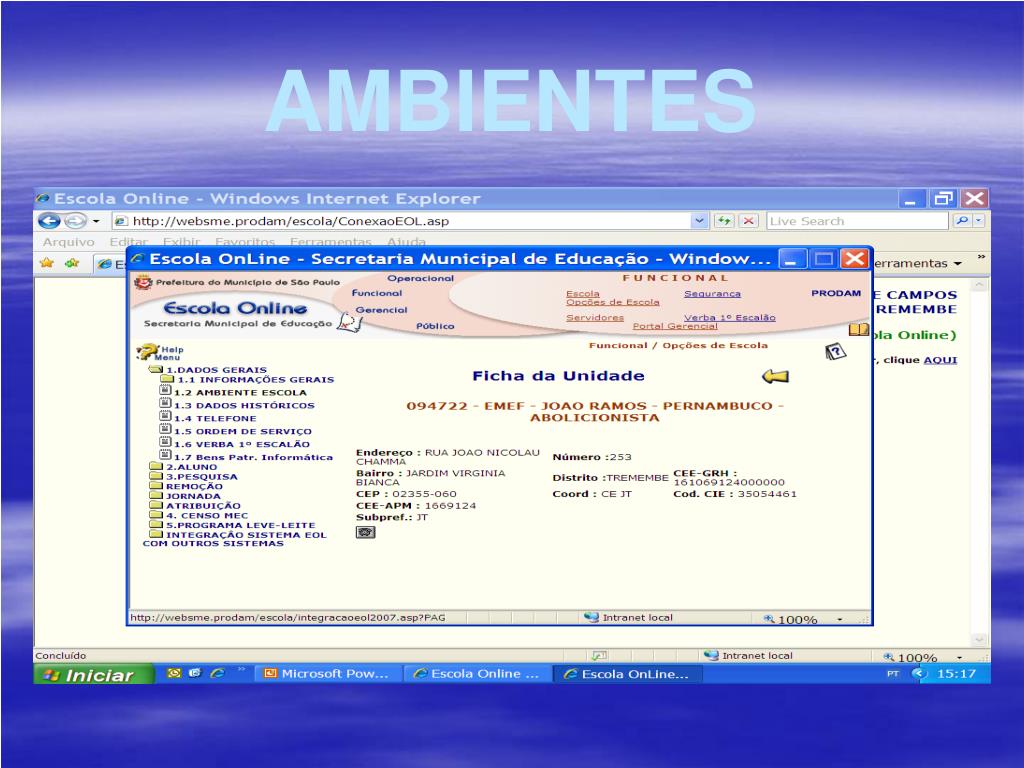Expand the ATRIBUIÇÃO folder
This screenshot has width=1024, height=768.
click(x=155, y=505)
